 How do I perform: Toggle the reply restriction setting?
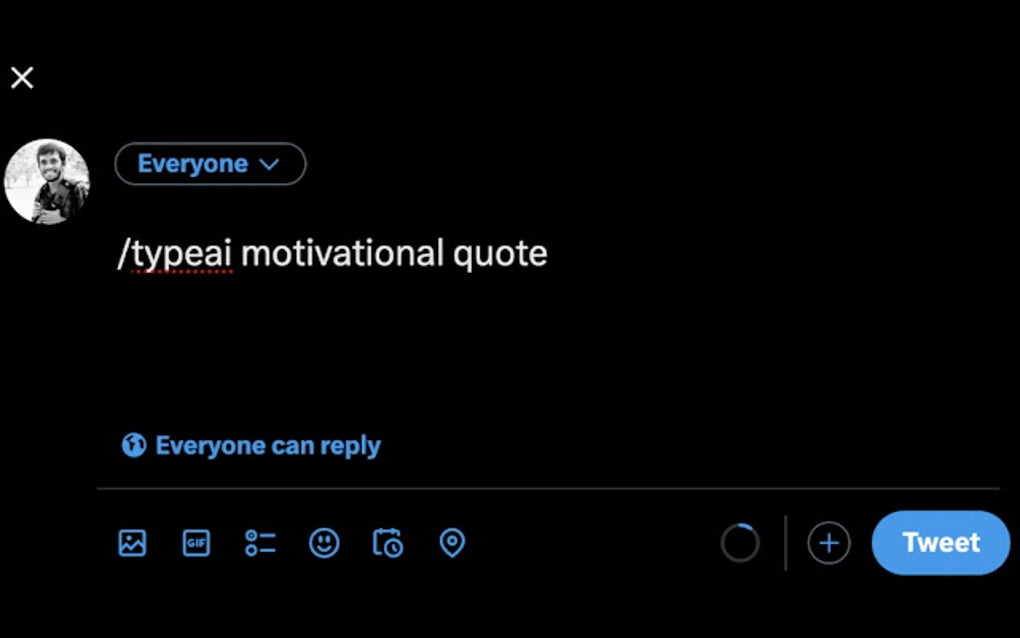267,444
